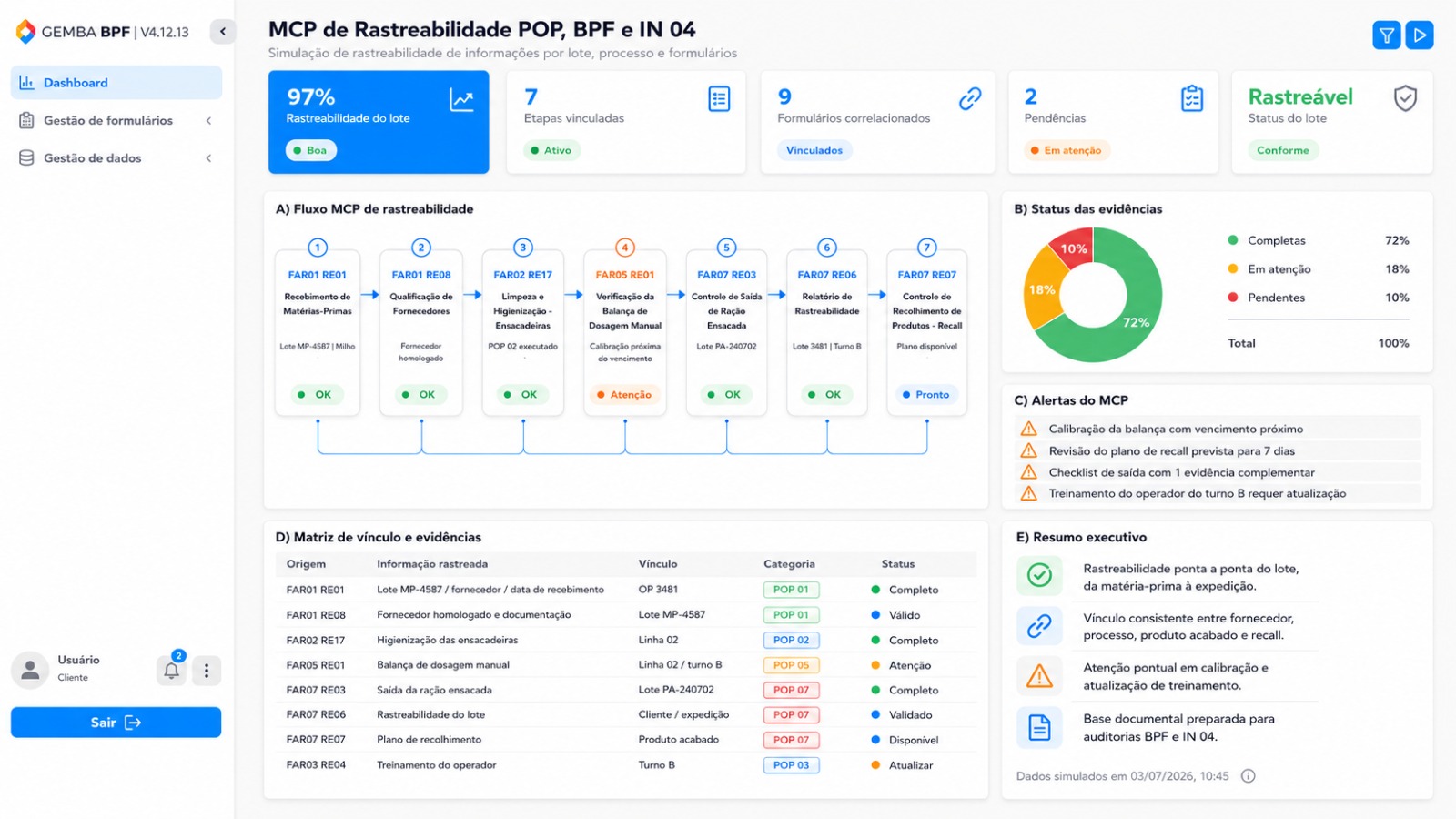Click the shield icon on Rastreável card
The image size is (1456, 819).
[x=1406, y=98]
